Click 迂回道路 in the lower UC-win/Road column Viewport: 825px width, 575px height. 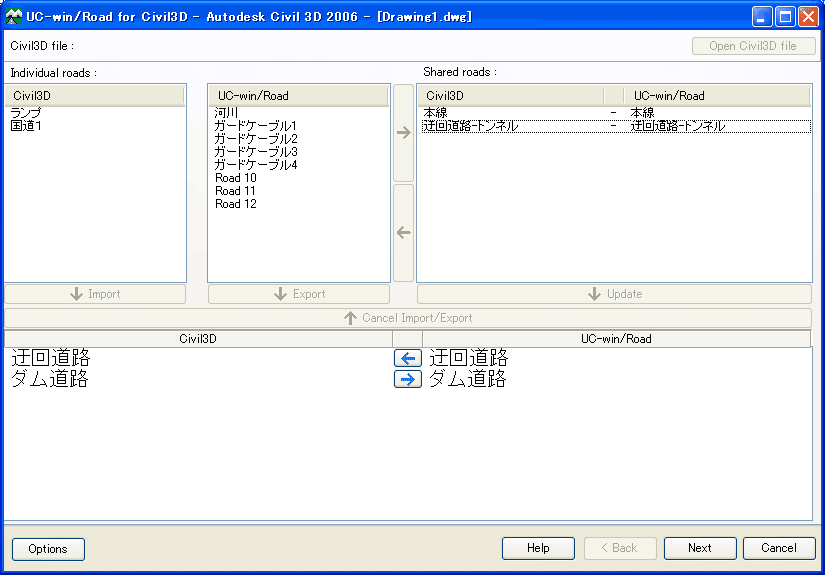click(x=469, y=358)
